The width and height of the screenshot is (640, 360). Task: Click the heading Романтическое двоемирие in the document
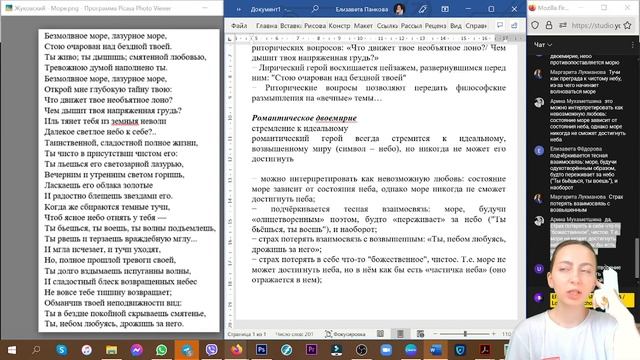304,118
